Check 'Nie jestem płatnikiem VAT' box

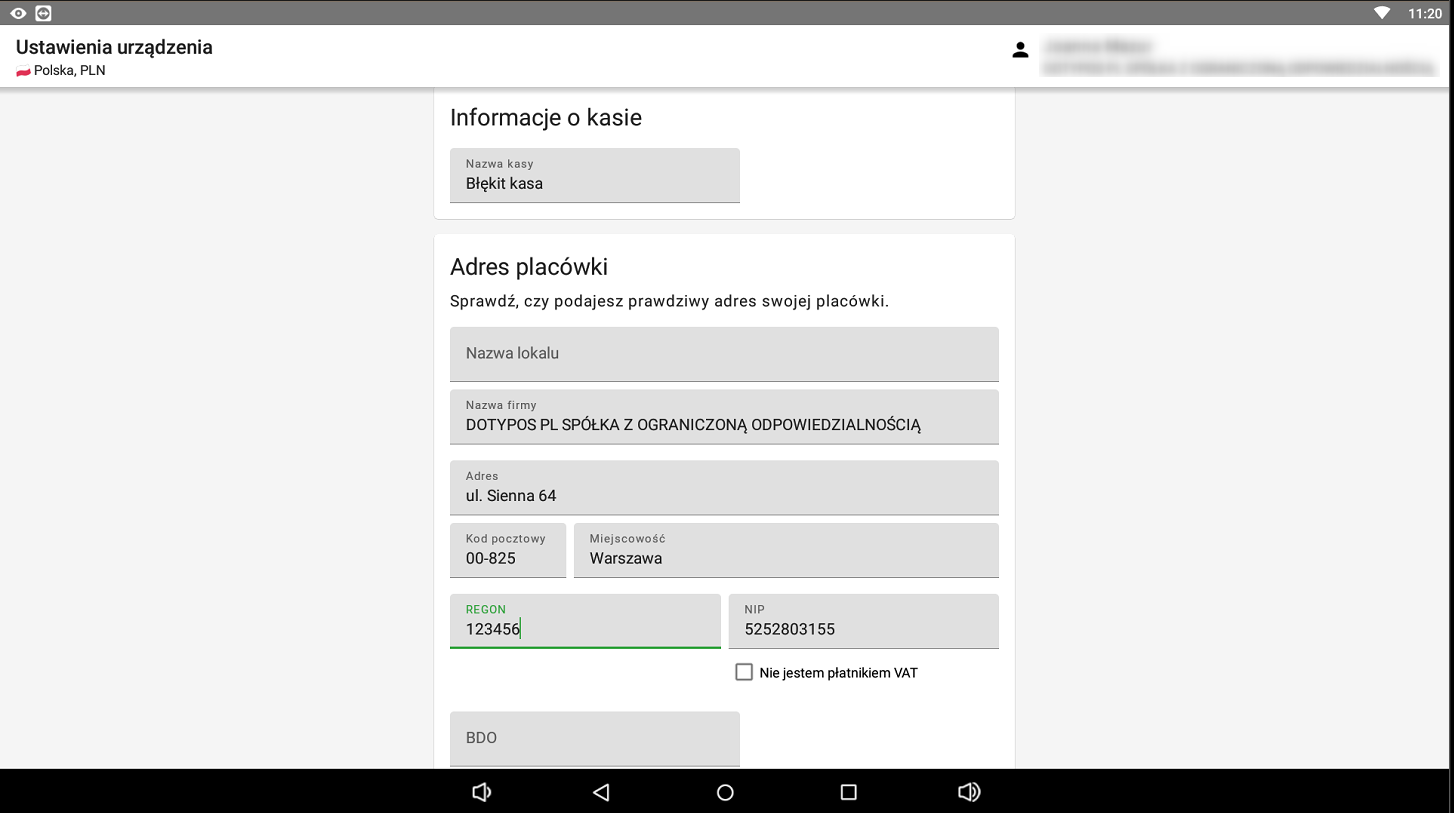click(744, 672)
